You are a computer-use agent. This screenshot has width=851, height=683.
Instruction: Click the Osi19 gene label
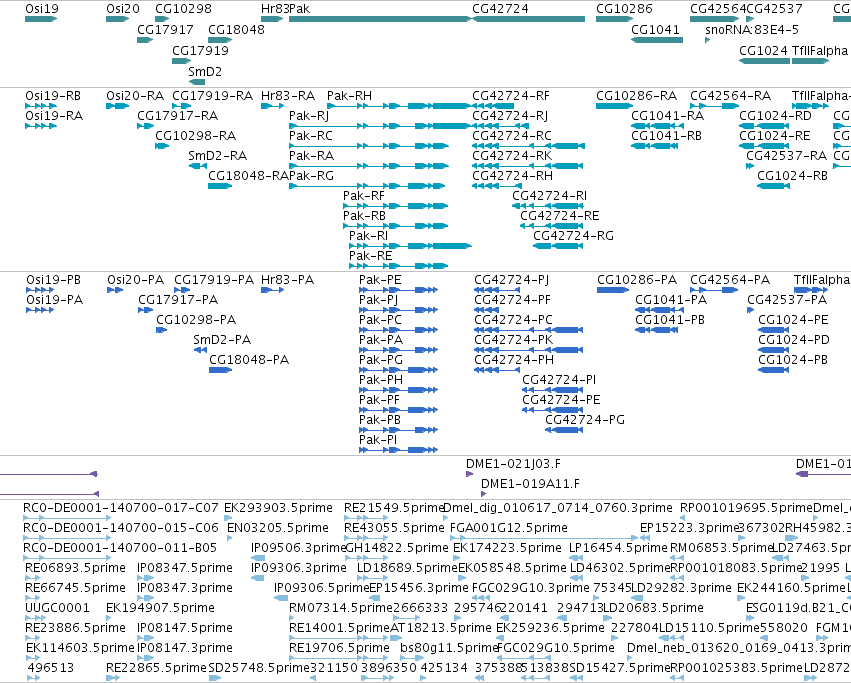coord(42,9)
